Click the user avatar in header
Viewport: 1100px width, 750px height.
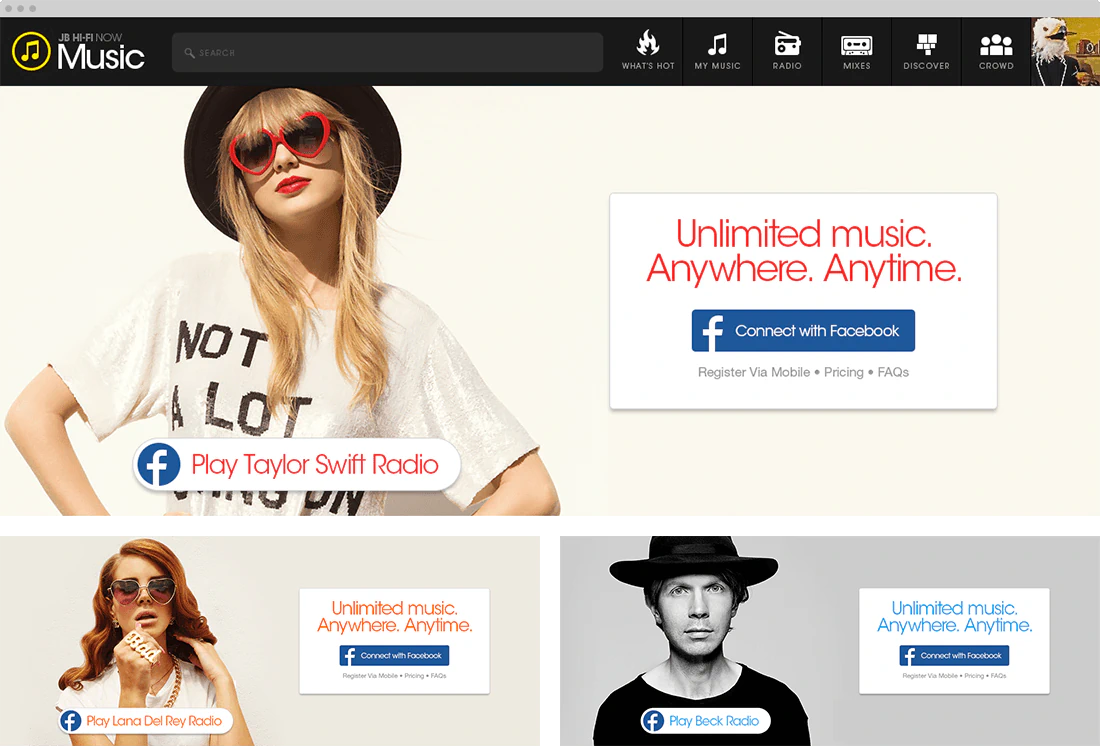(x=1065, y=51)
